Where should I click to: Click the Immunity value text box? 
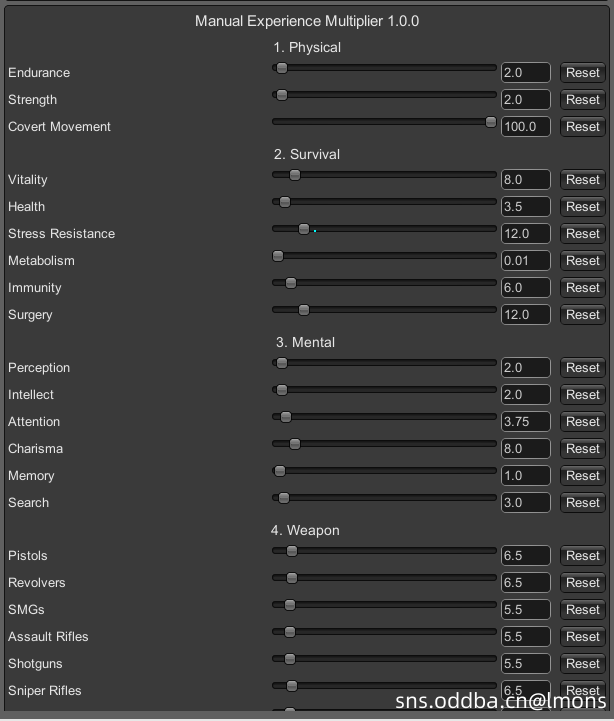point(525,288)
